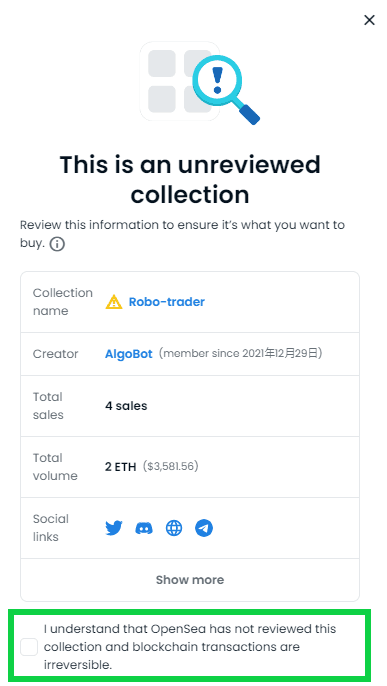Check the OpenSea acknowledgement checkbox
Screen dimensions: 387x686
point(29,647)
